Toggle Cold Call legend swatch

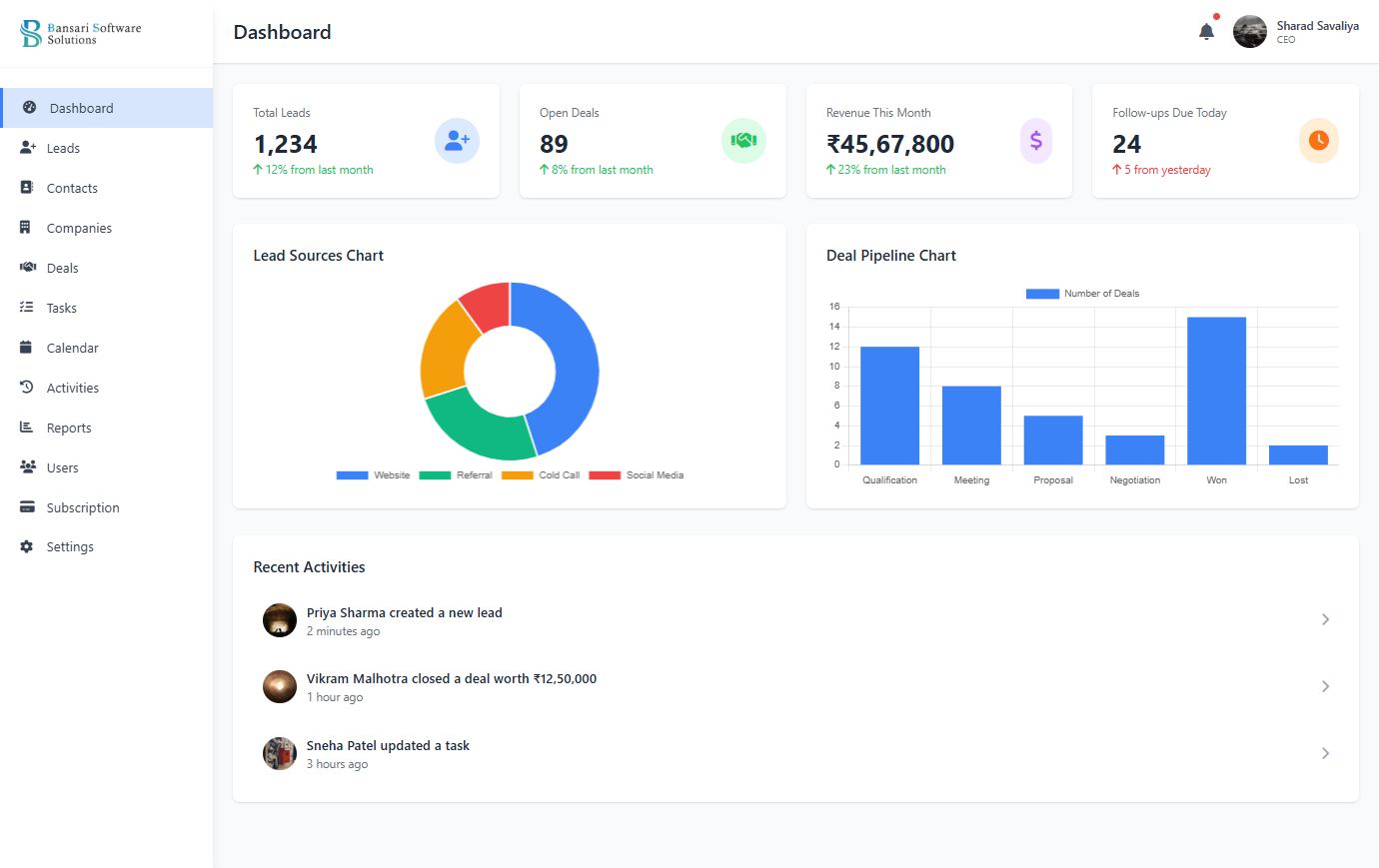point(517,475)
